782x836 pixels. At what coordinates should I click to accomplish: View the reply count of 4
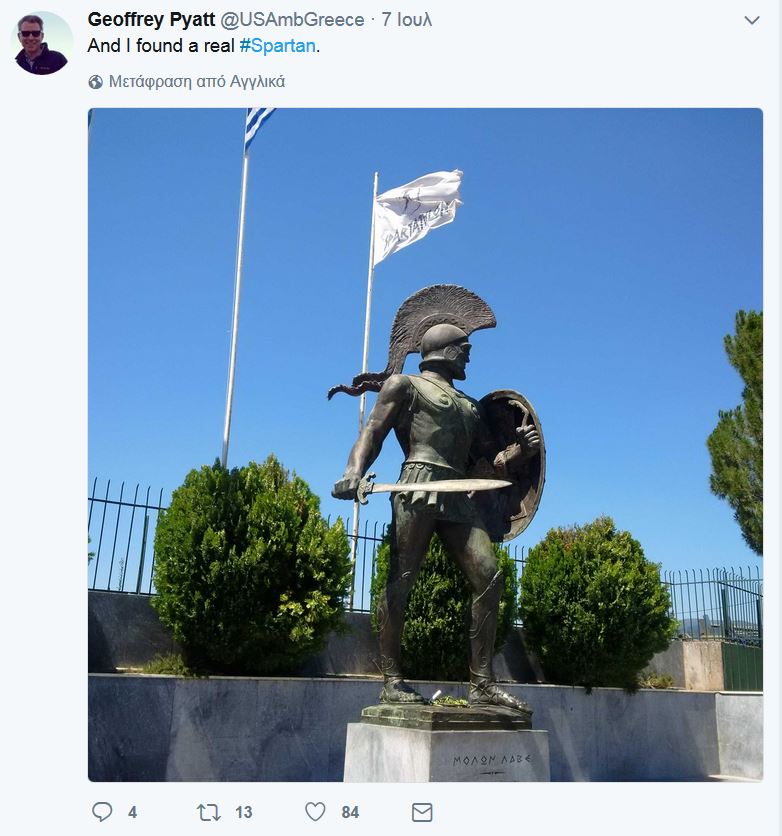tap(132, 812)
